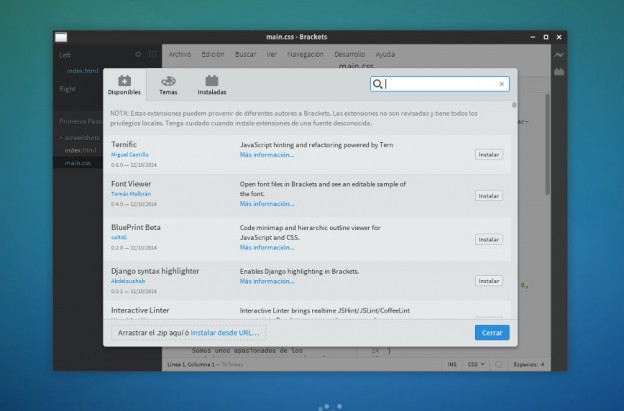Image resolution: width=624 pixels, height=411 pixels.
Task: Close the dialog with Cerrar button
Action: tap(491, 332)
